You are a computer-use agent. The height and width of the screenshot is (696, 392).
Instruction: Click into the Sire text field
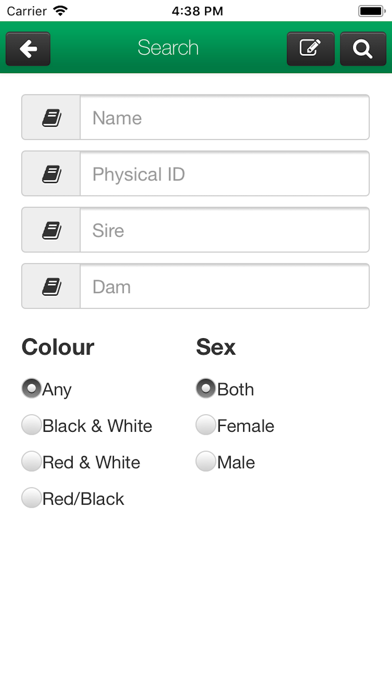pos(225,230)
